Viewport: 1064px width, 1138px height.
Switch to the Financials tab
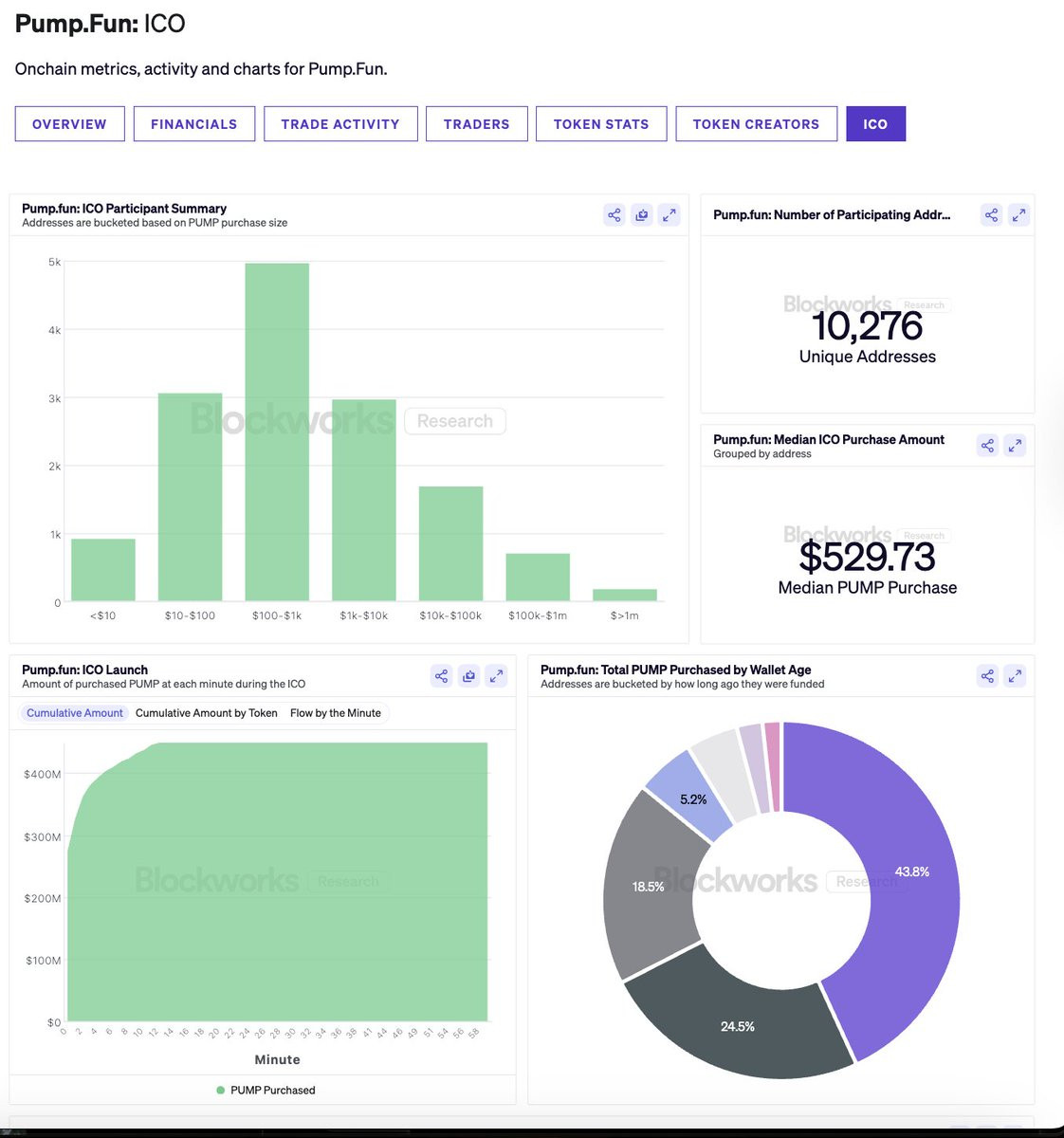click(193, 124)
